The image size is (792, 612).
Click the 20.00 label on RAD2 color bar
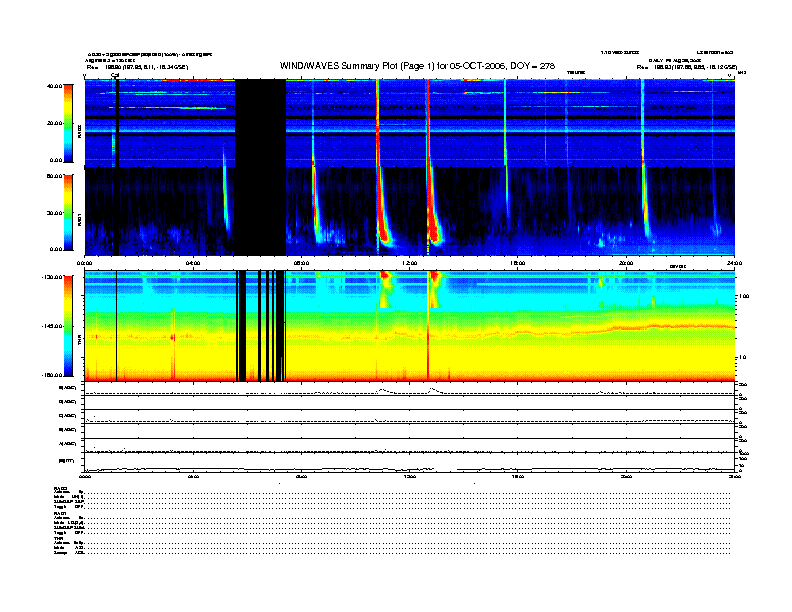[54, 123]
